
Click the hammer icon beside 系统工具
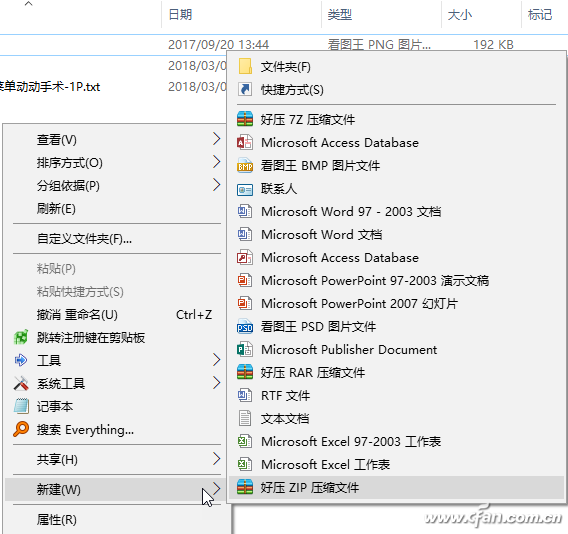[21, 383]
